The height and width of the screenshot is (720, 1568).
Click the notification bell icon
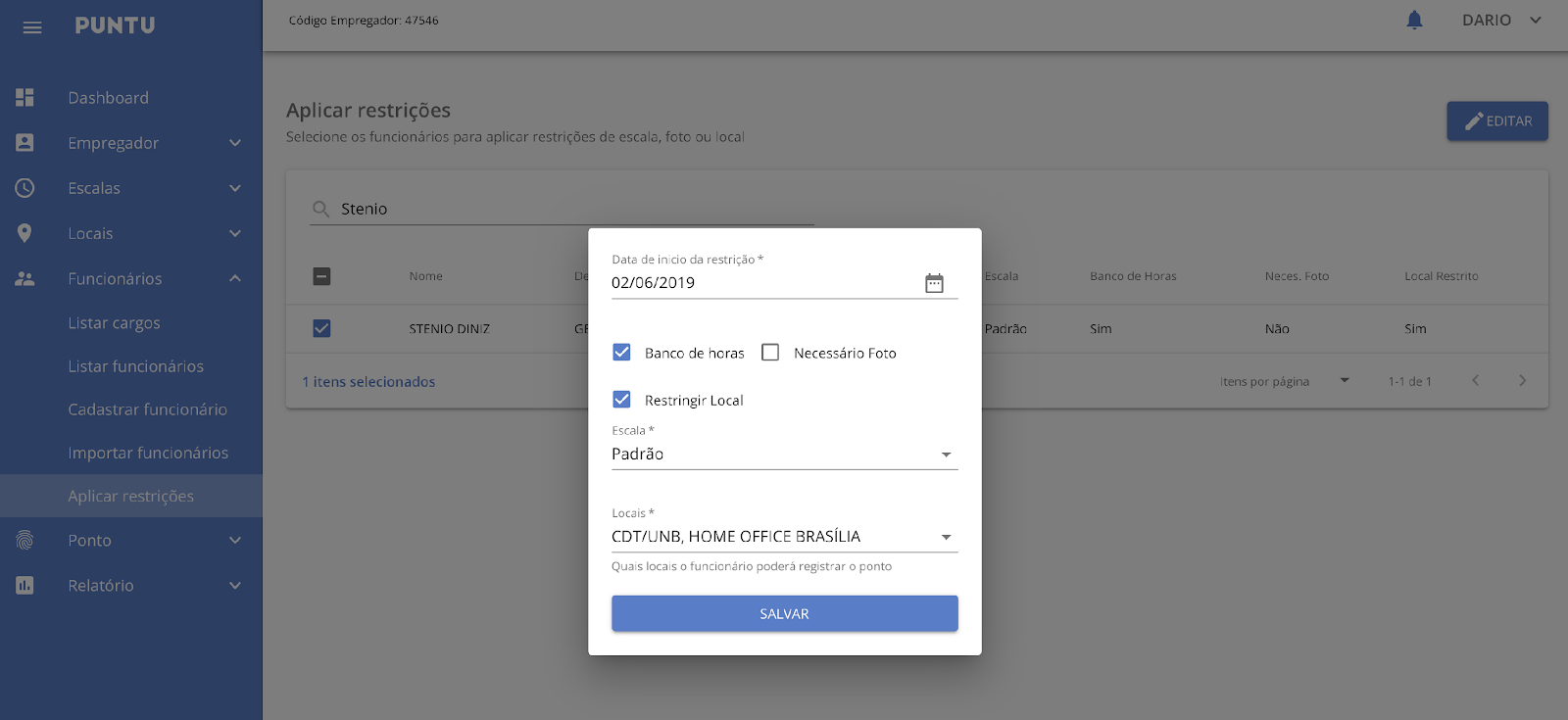1414,21
